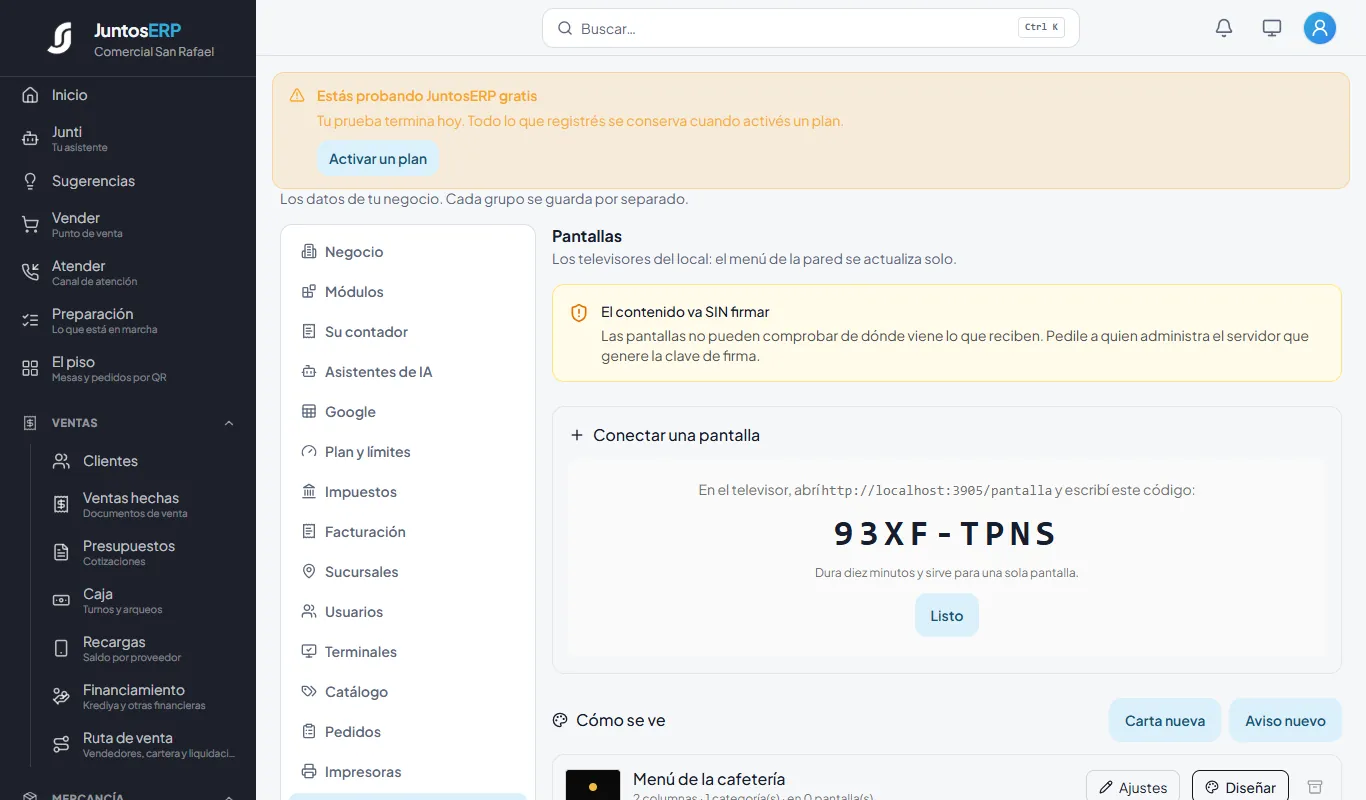Click the El piso grid icon
Image resolution: width=1366 pixels, height=800 pixels.
30,368
